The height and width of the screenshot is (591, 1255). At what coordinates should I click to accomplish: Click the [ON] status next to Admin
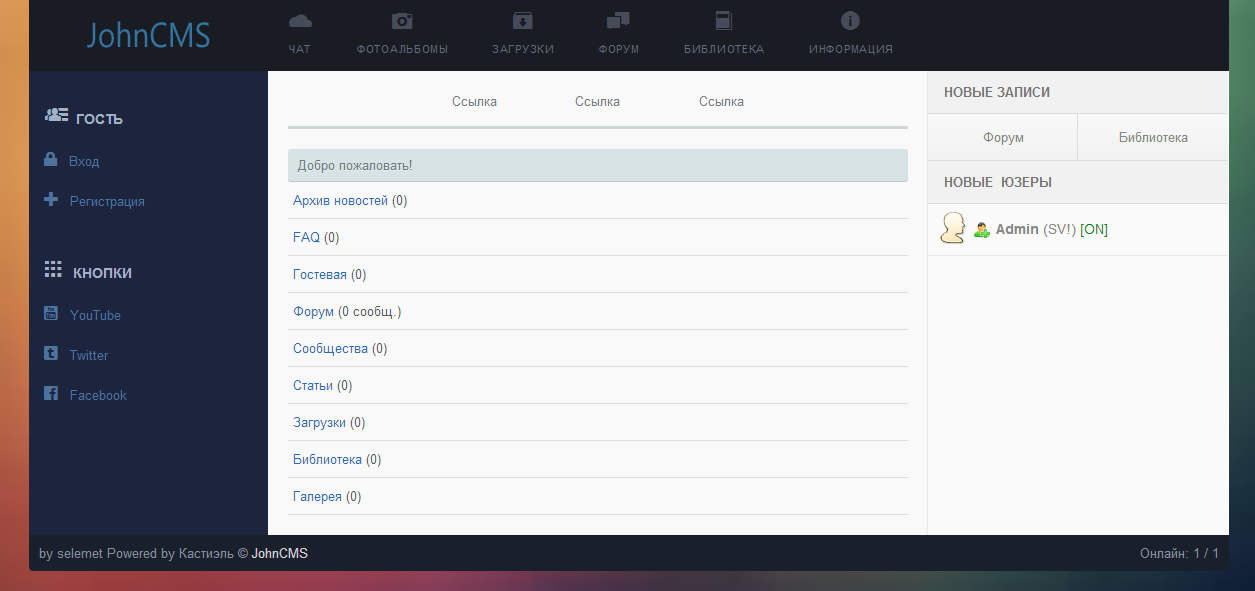point(1094,229)
